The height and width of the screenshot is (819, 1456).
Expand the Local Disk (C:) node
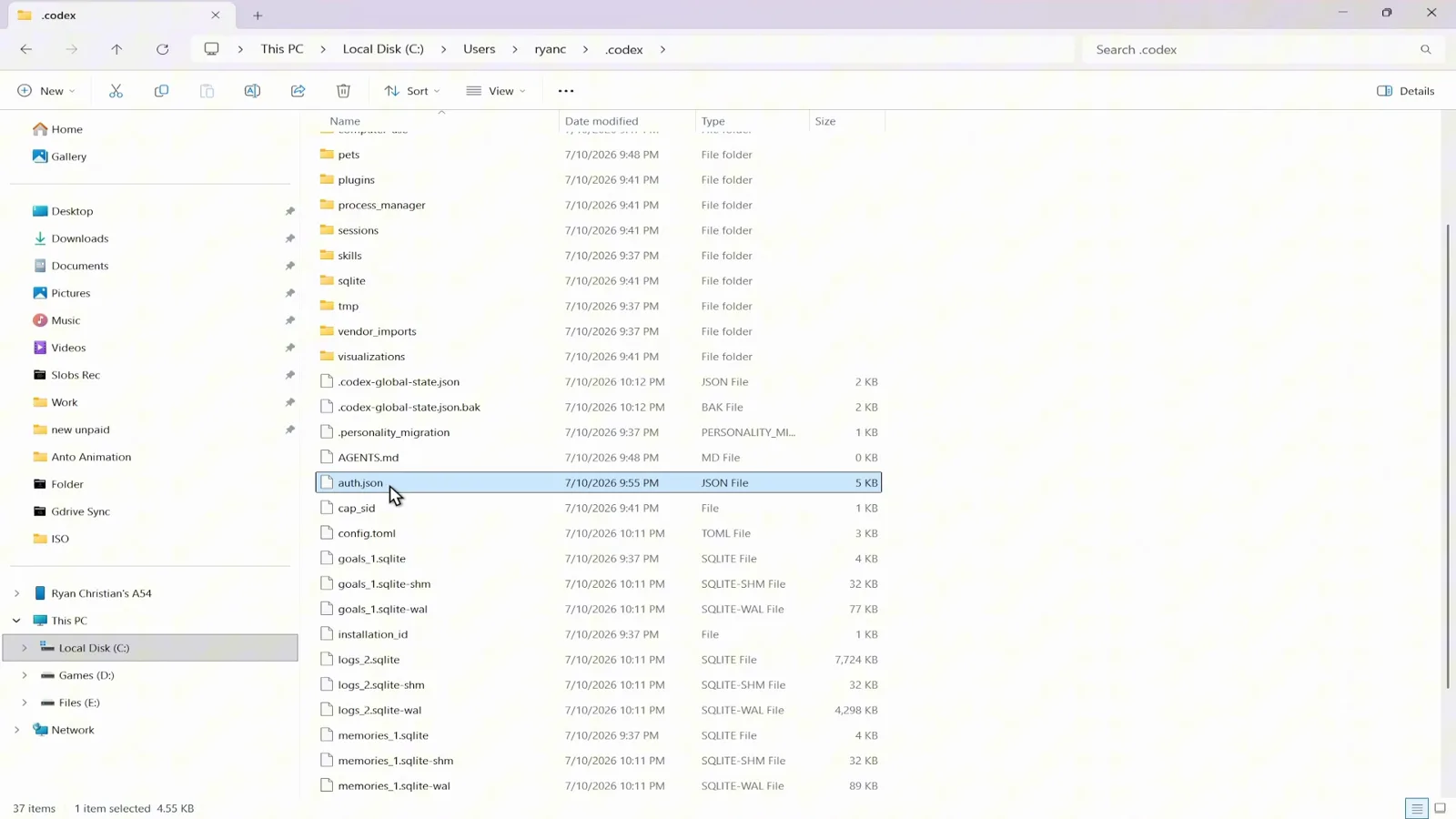click(25, 648)
